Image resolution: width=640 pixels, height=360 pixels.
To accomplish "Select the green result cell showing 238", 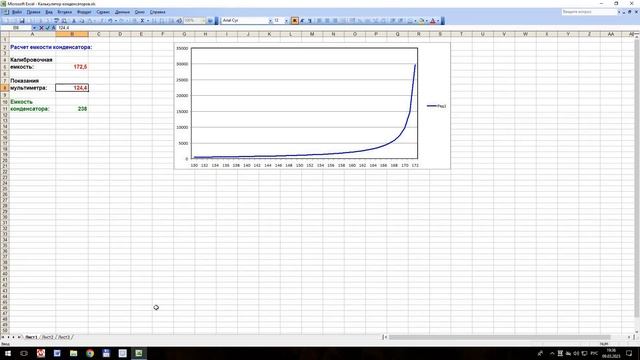I will tap(72, 109).
